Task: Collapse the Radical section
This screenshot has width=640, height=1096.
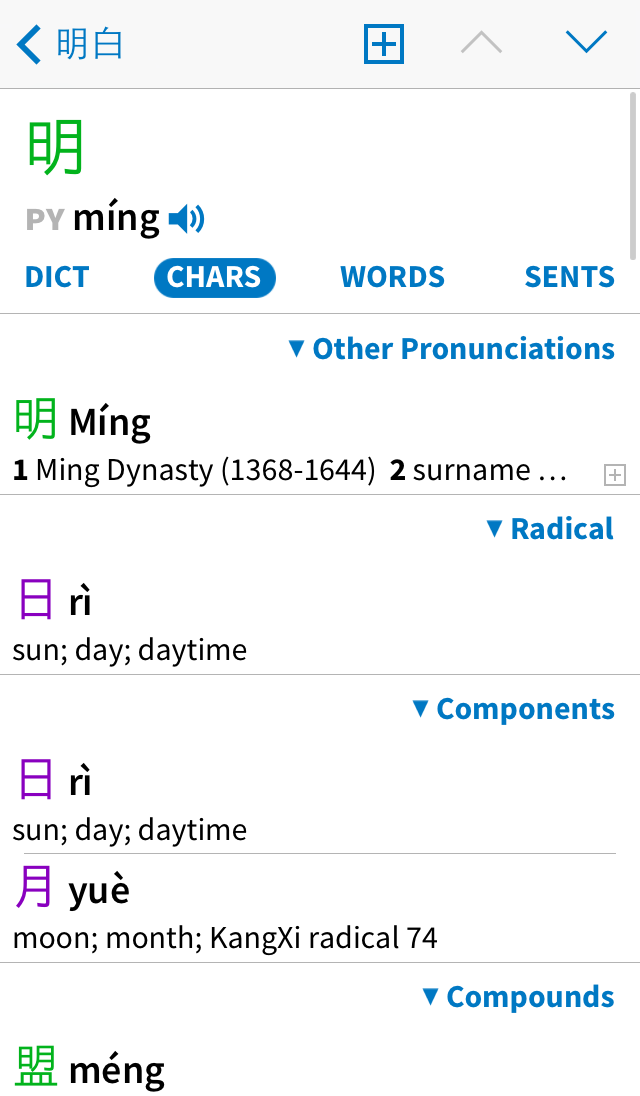Action: point(550,529)
